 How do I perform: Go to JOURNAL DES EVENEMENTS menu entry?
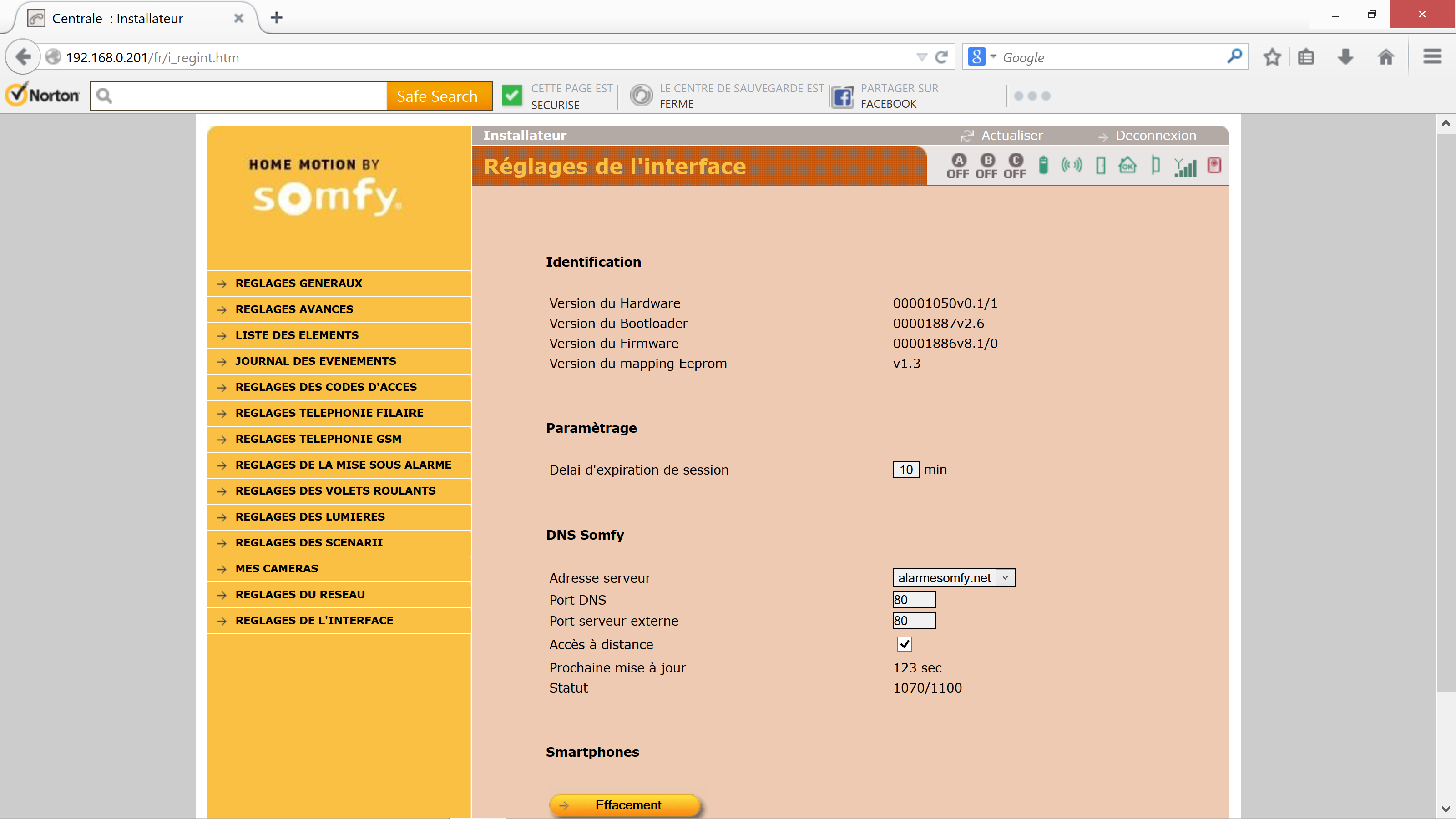[x=315, y=361]
